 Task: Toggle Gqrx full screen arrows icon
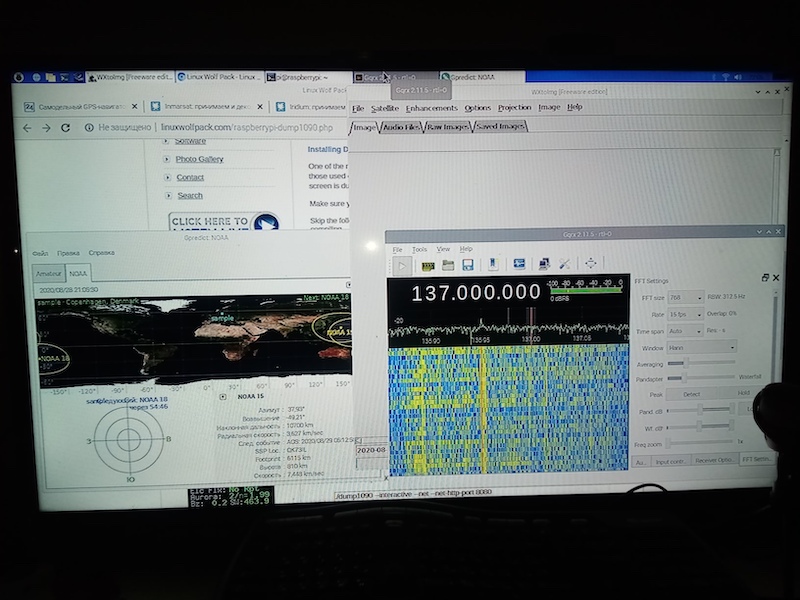point(591,264)
